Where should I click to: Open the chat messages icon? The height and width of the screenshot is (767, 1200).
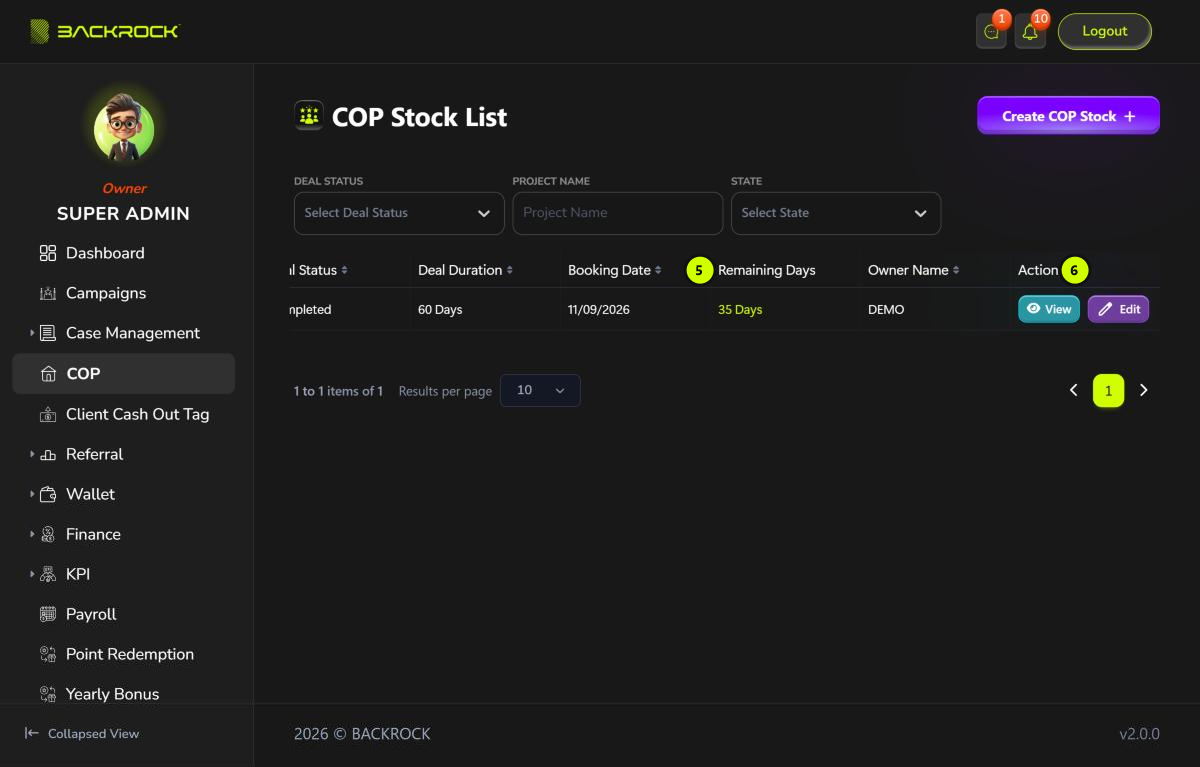pos(991,32)
